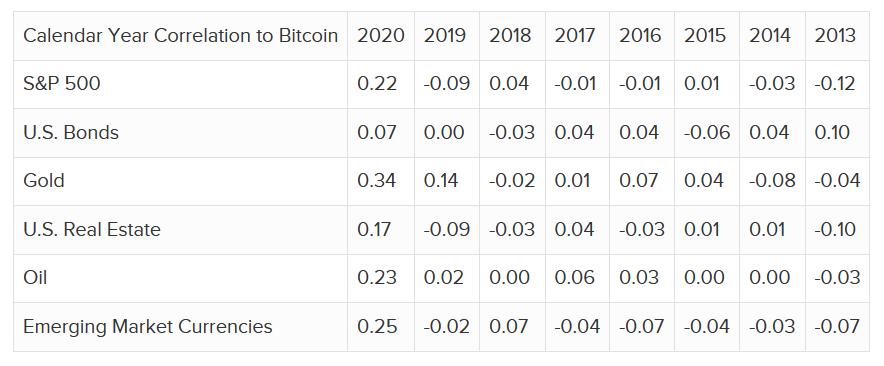Select Emerging Market Currencies 2020 value 0.25

point(377,327)
